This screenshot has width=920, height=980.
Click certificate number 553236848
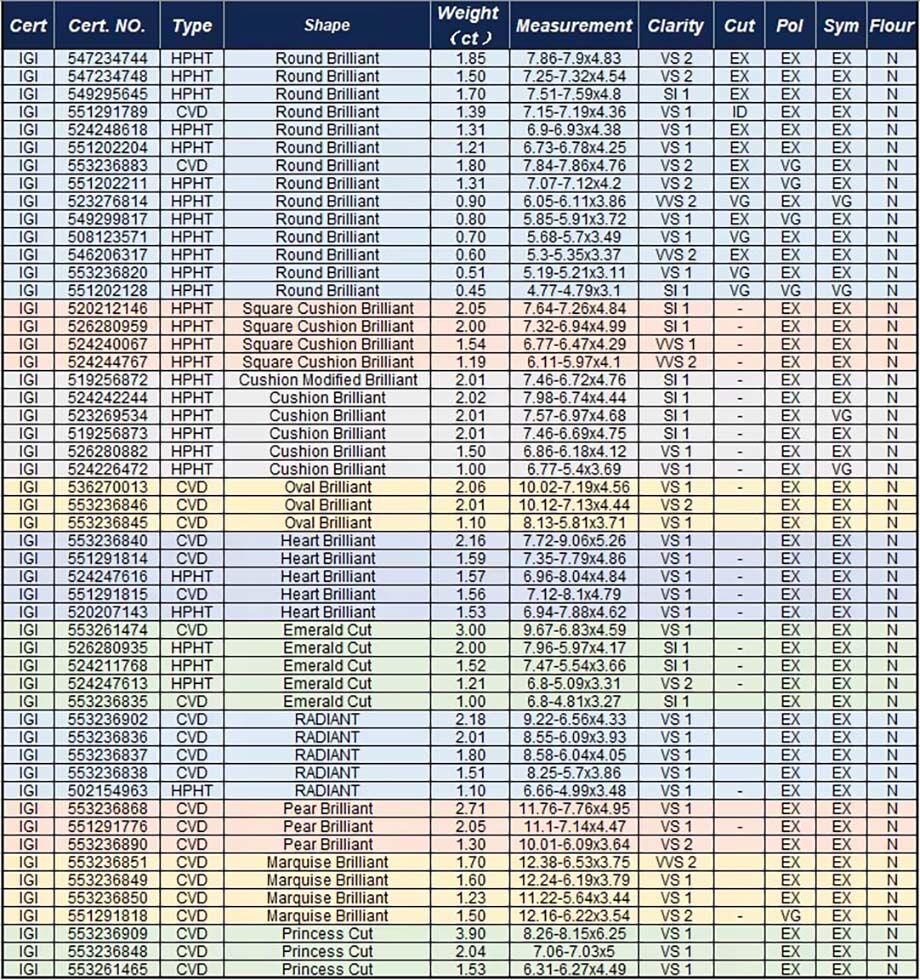coord(108,952)
